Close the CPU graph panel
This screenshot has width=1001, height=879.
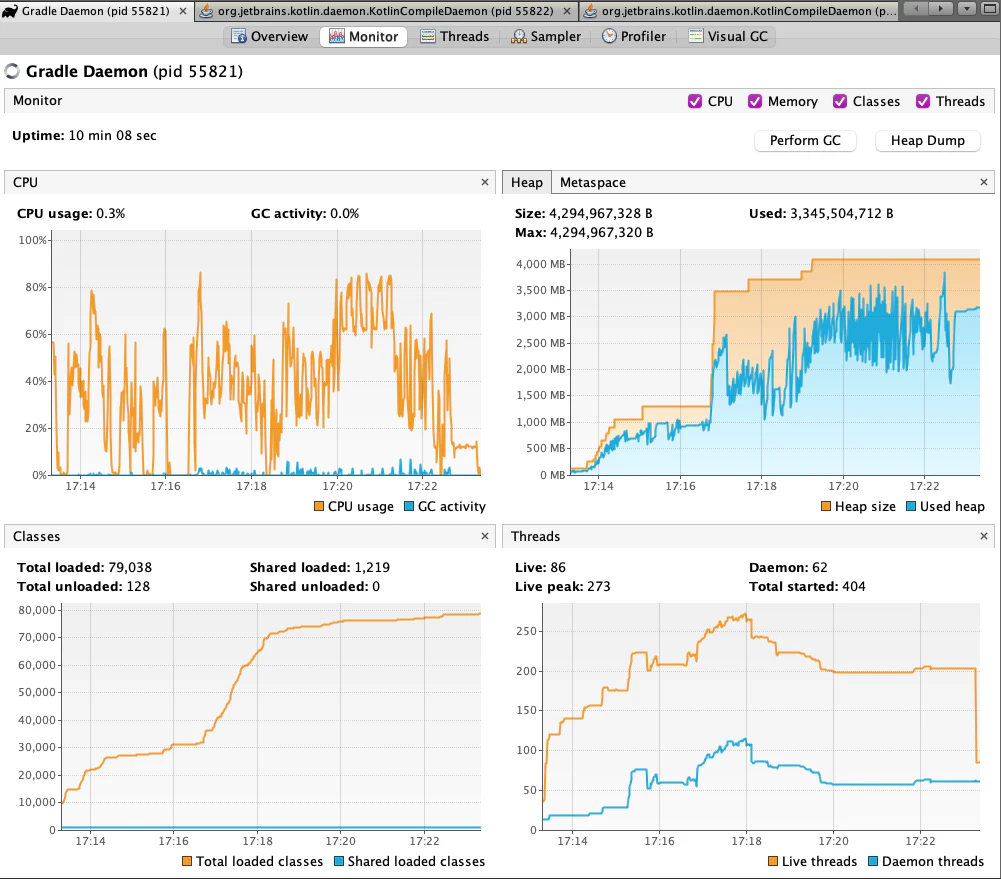[485, 182]
